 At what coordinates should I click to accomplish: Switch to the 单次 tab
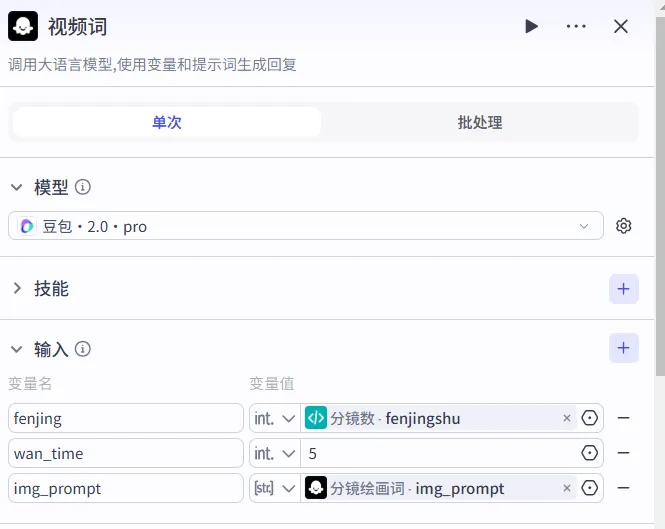pyautogui.click(x=167, y=122)
